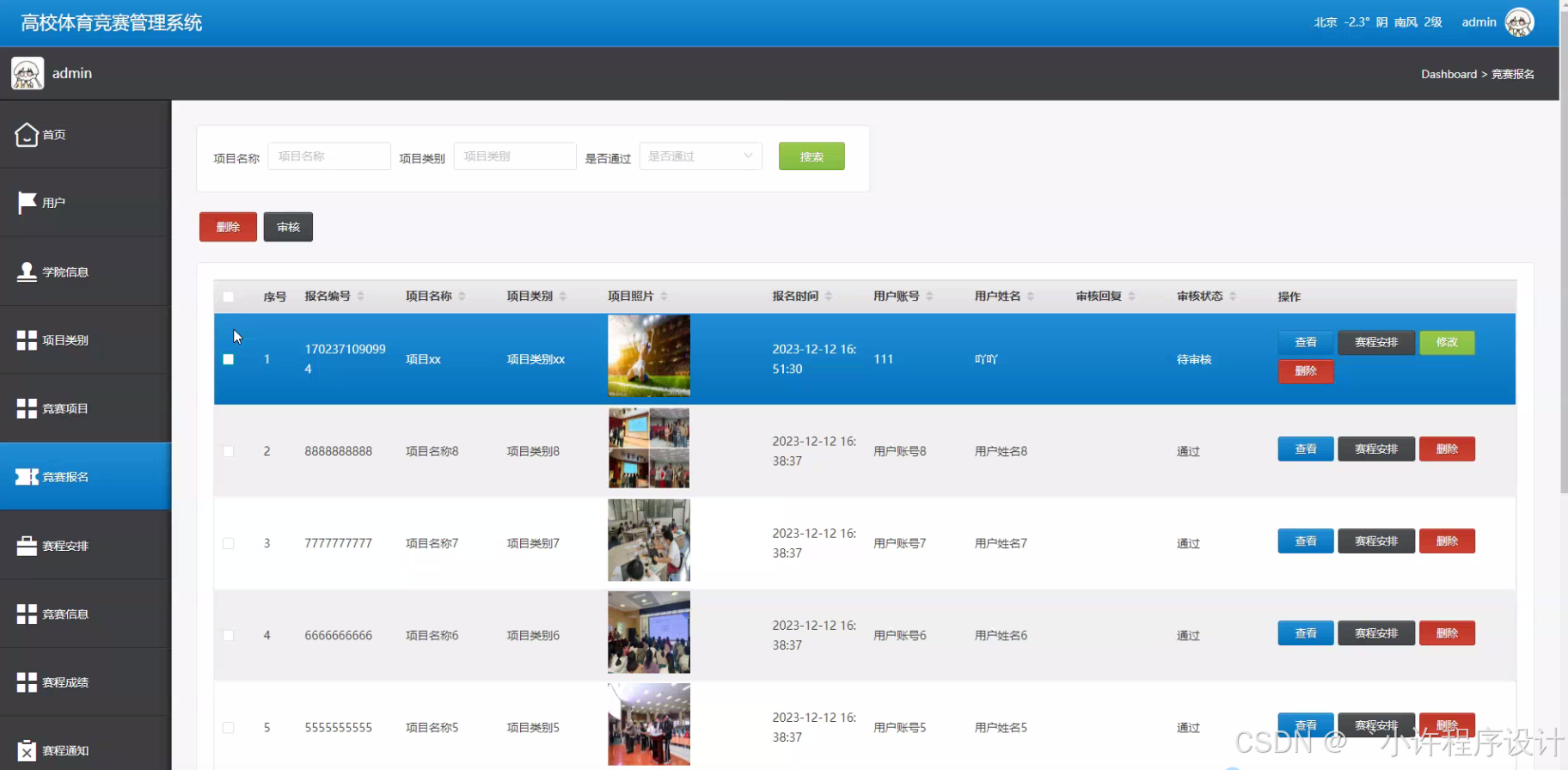Click the admin avatar in the sidebar header
The height and width of the screenshot is (770, 1568).
[28, 73]
